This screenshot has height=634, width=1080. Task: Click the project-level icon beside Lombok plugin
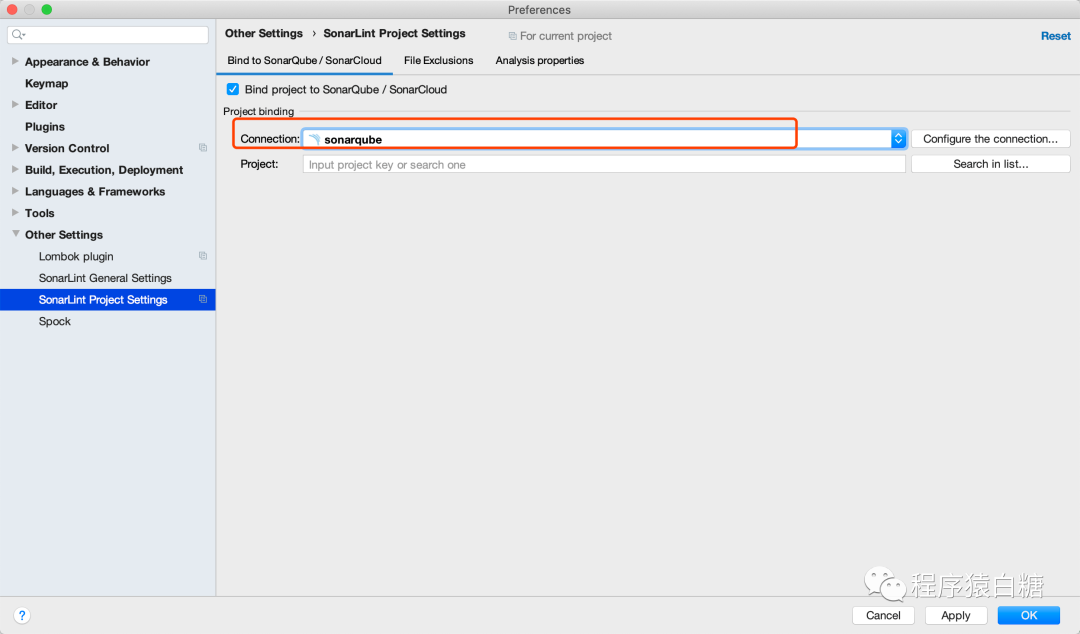click(203, 256)
